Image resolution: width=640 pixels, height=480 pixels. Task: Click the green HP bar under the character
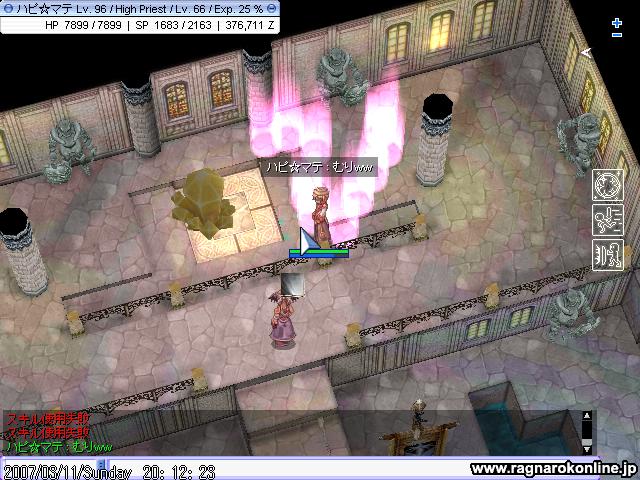319,253
